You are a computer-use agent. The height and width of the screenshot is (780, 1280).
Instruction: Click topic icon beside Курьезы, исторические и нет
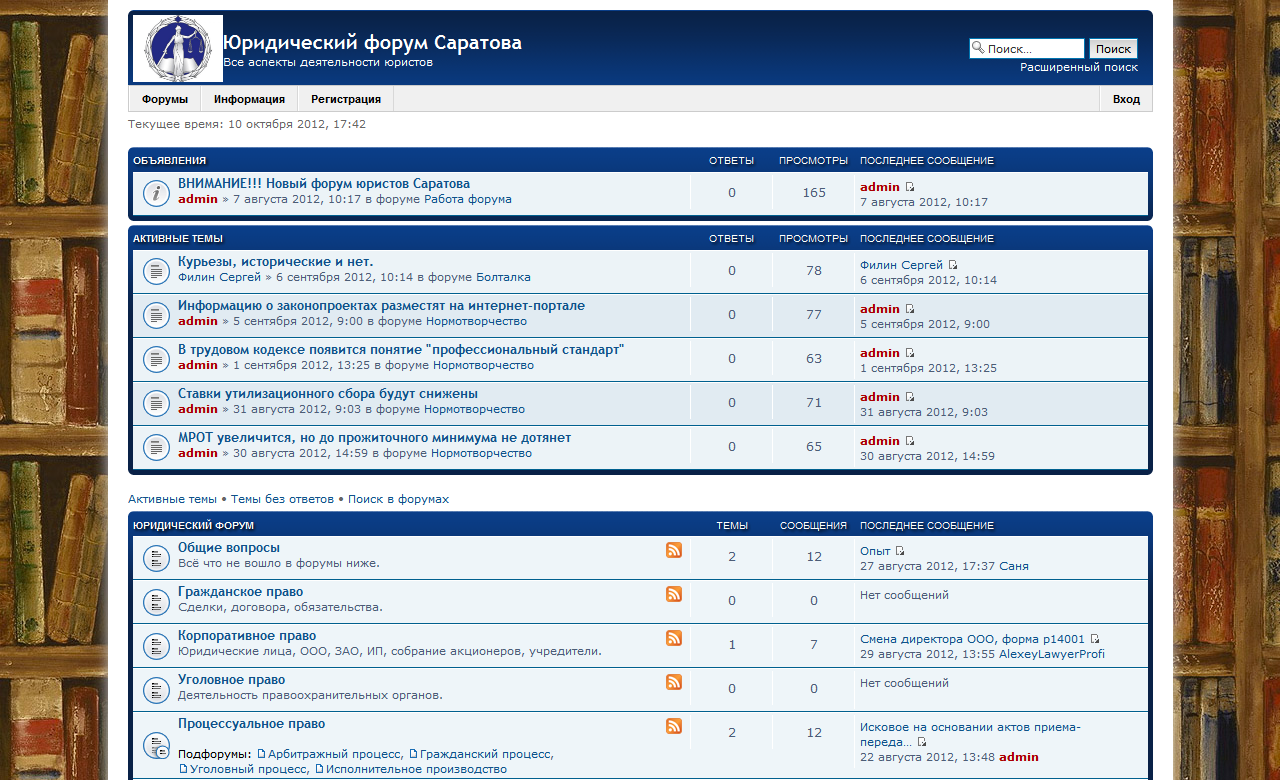[x=155, y=270]
